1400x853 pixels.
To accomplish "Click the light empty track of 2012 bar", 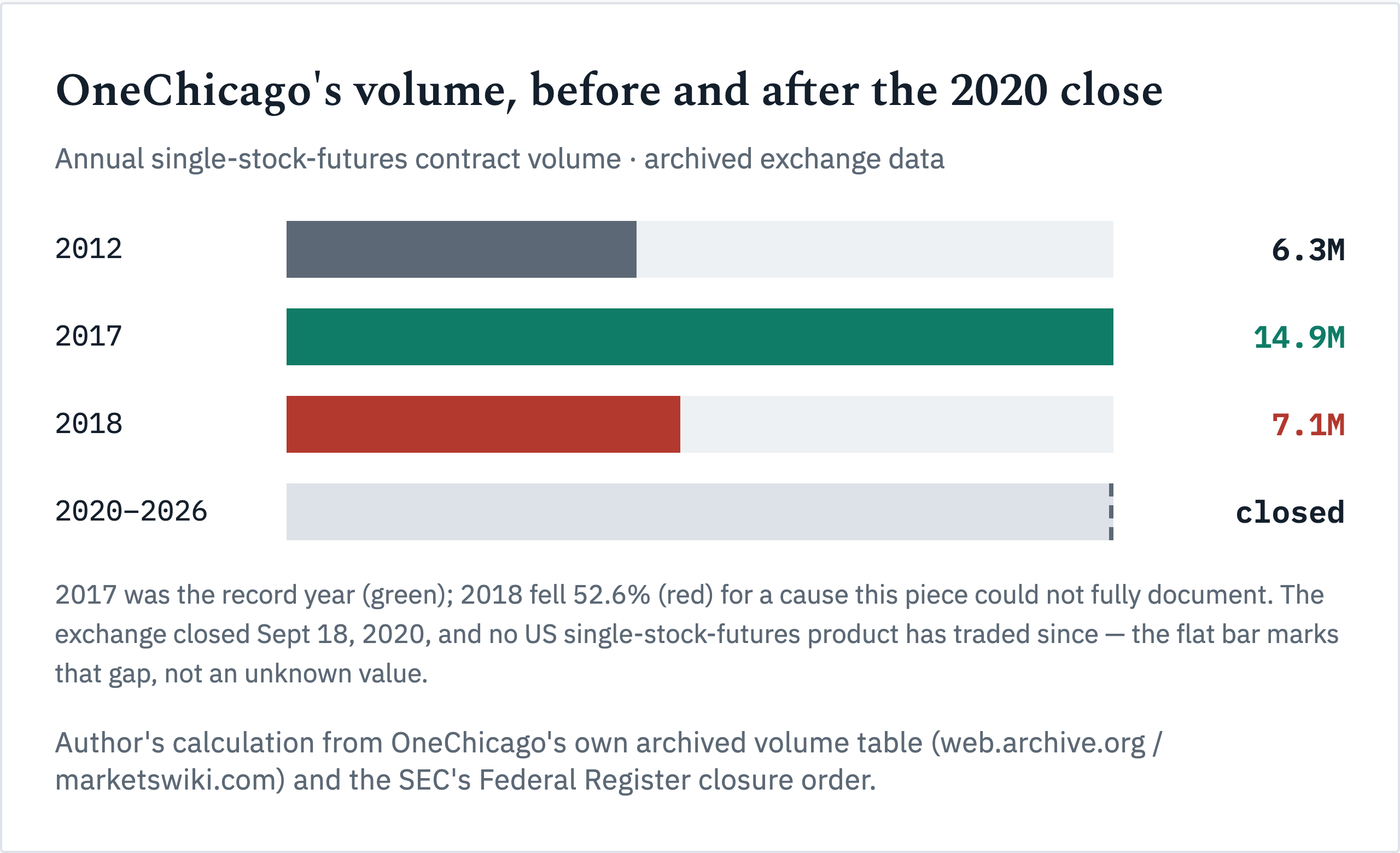I will pos(874,249).
